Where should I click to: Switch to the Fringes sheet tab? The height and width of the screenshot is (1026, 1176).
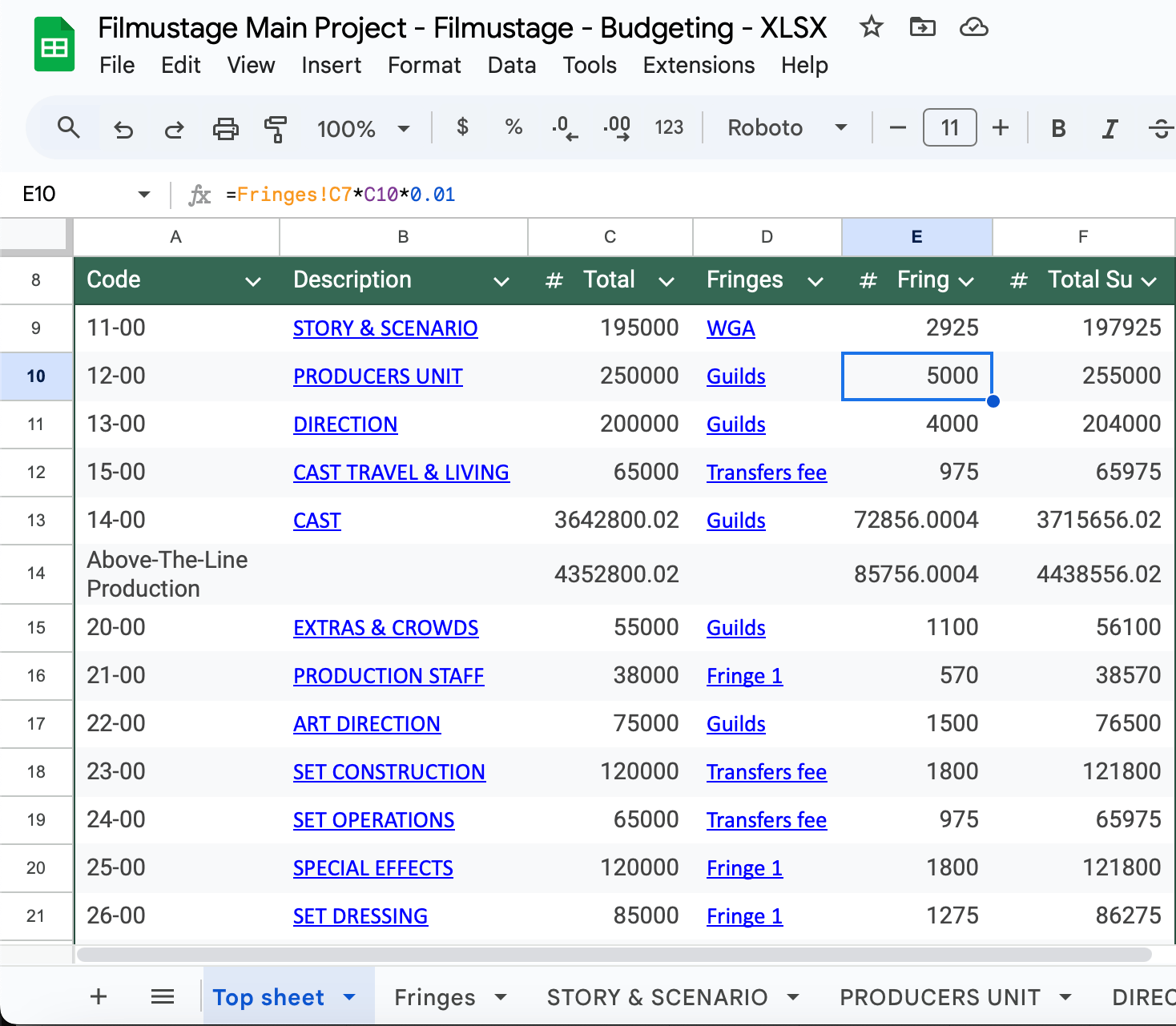click(x=435, y=997)
